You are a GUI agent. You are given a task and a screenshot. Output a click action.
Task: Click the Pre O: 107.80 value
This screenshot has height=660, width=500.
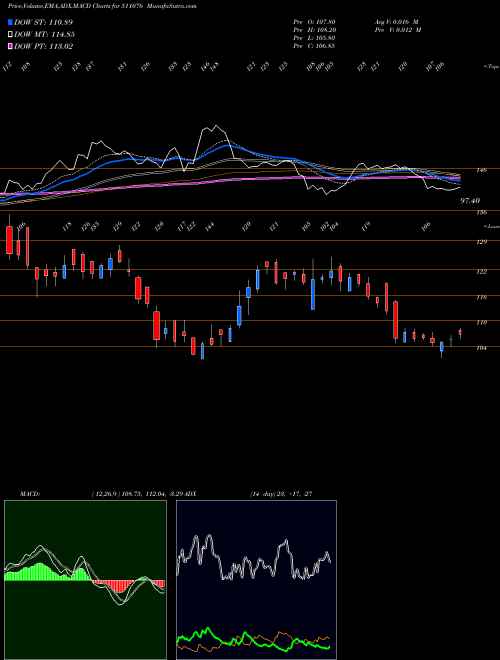(x=314, y=22)
